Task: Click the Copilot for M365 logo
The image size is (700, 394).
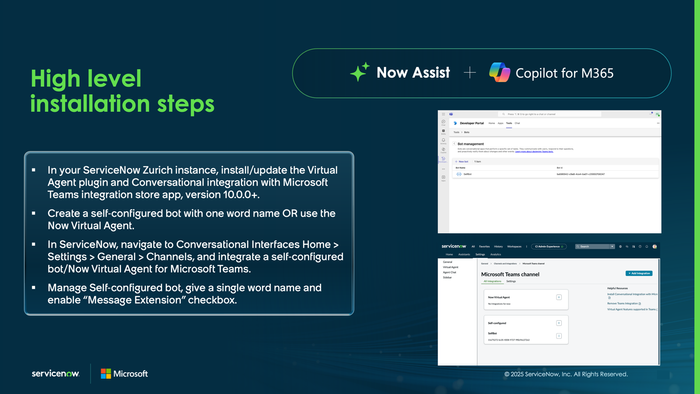Action: [x=500, y=72]
